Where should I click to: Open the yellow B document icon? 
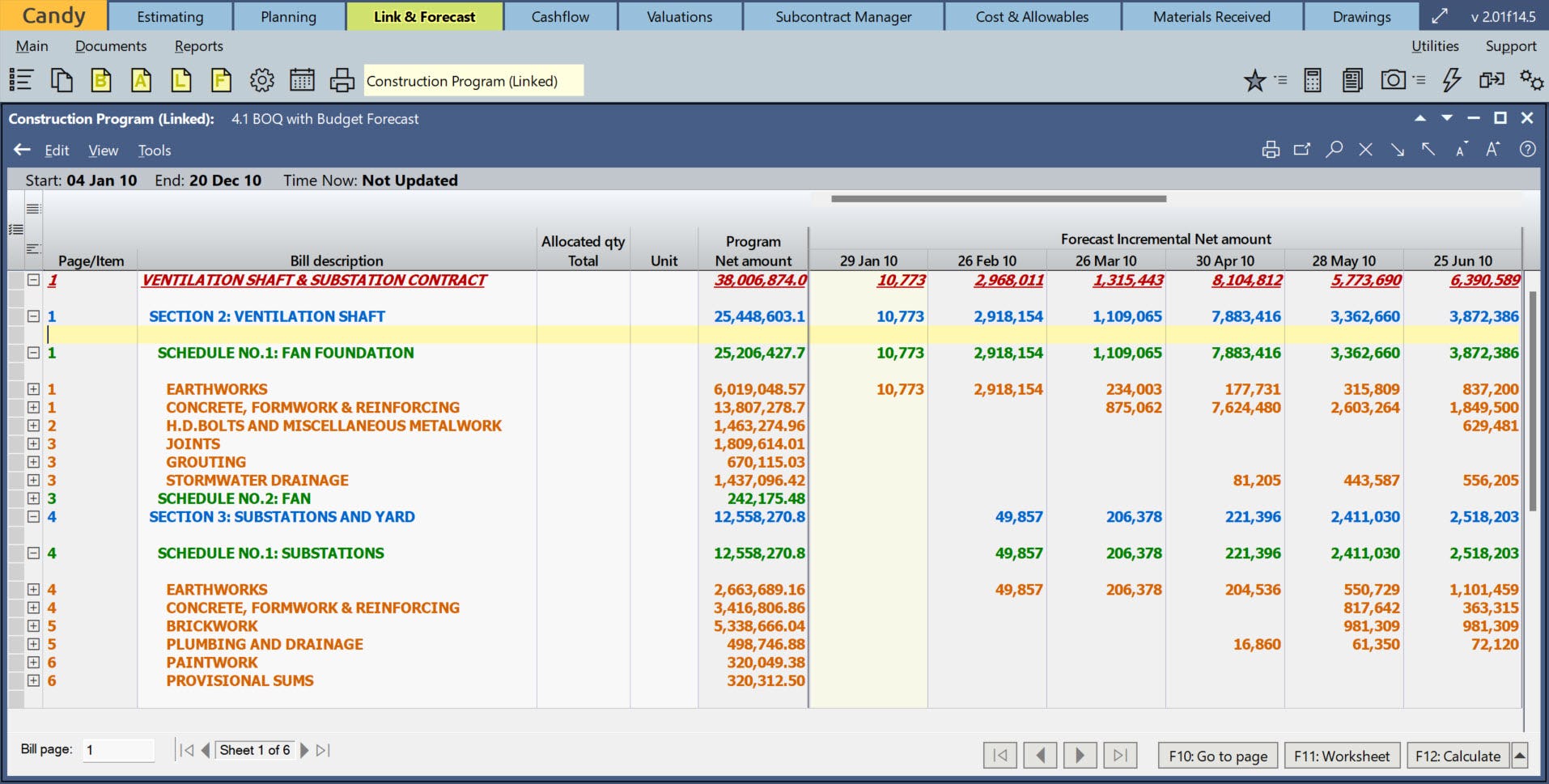point(101,80)
